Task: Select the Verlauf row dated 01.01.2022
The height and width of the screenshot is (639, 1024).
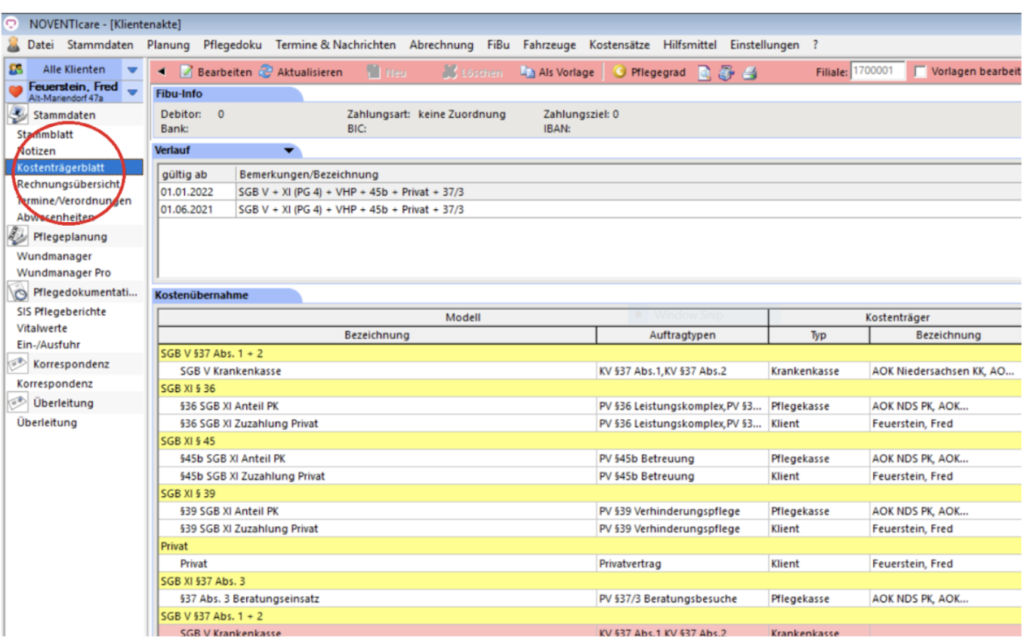Action: pos(590,192)
